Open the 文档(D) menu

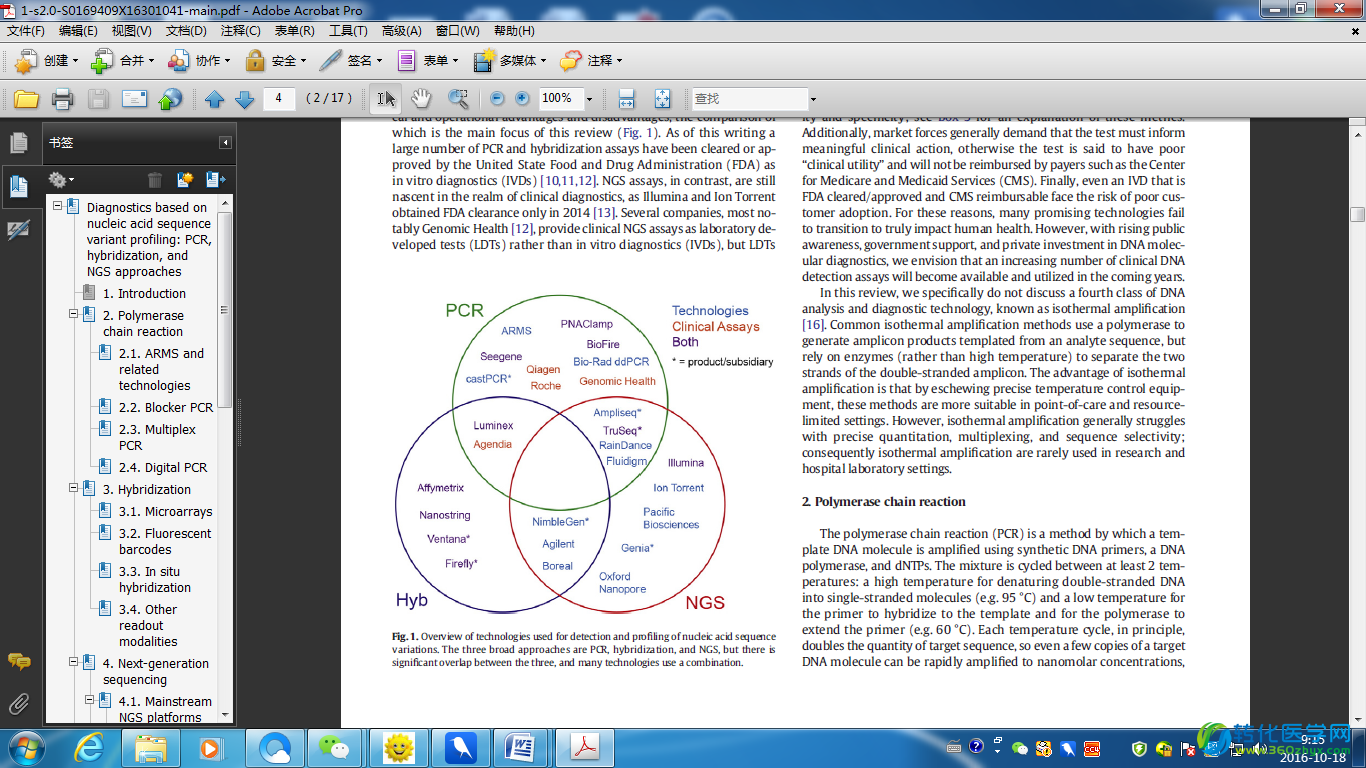click(186, 31)
